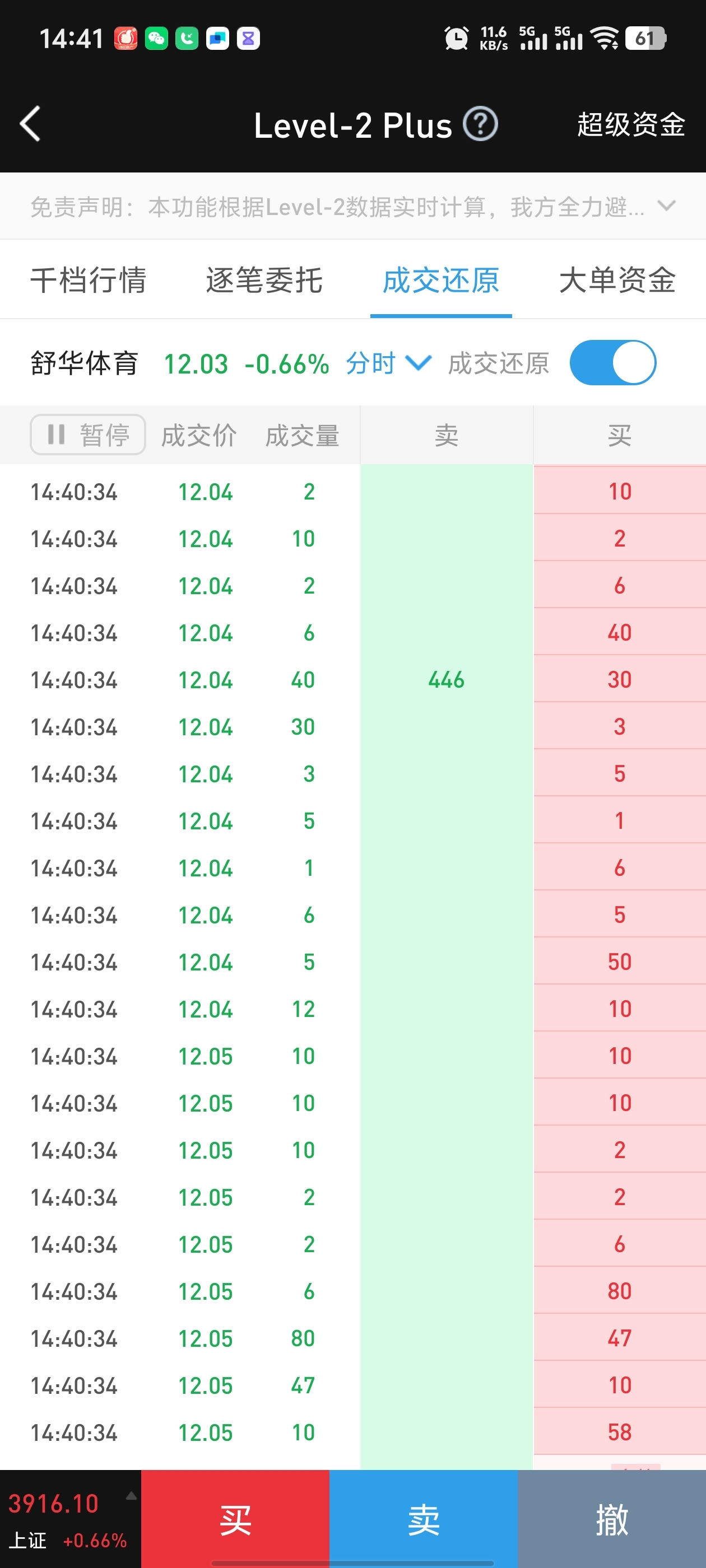This screenshot has height=1568, width=706.
Task: Turn off the 成交还原 switch
Action: coord(612,363)
